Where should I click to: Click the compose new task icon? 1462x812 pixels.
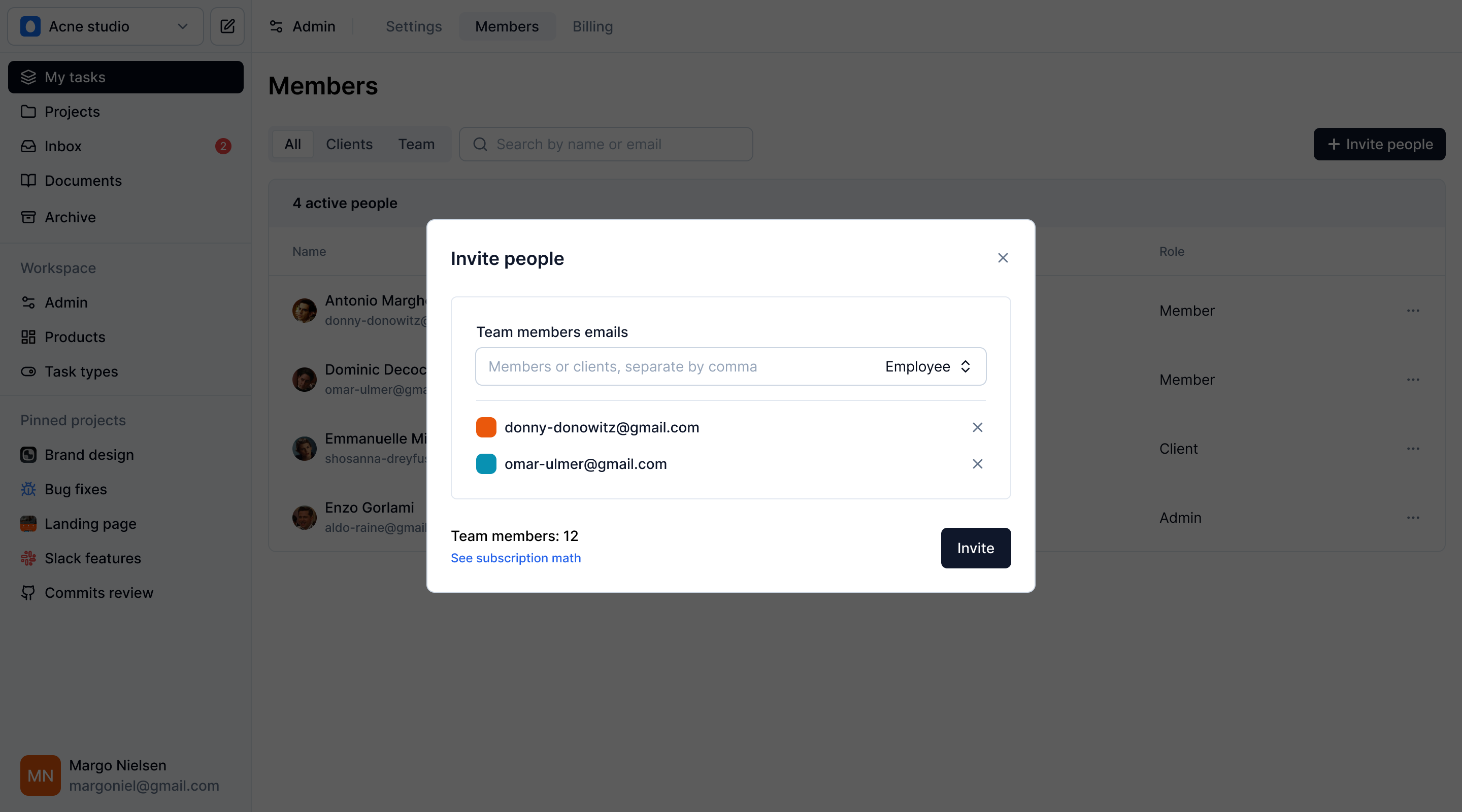coord(227,26)
